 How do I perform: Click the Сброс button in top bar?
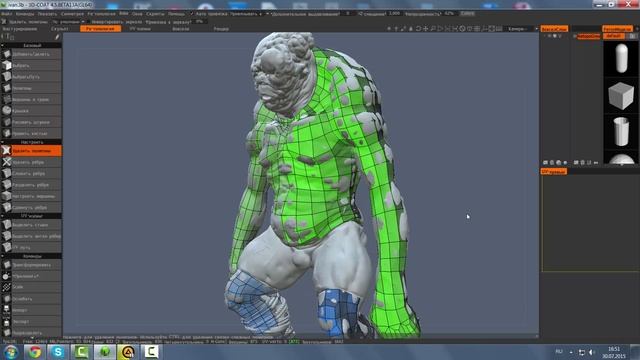[x=467, y=13]
